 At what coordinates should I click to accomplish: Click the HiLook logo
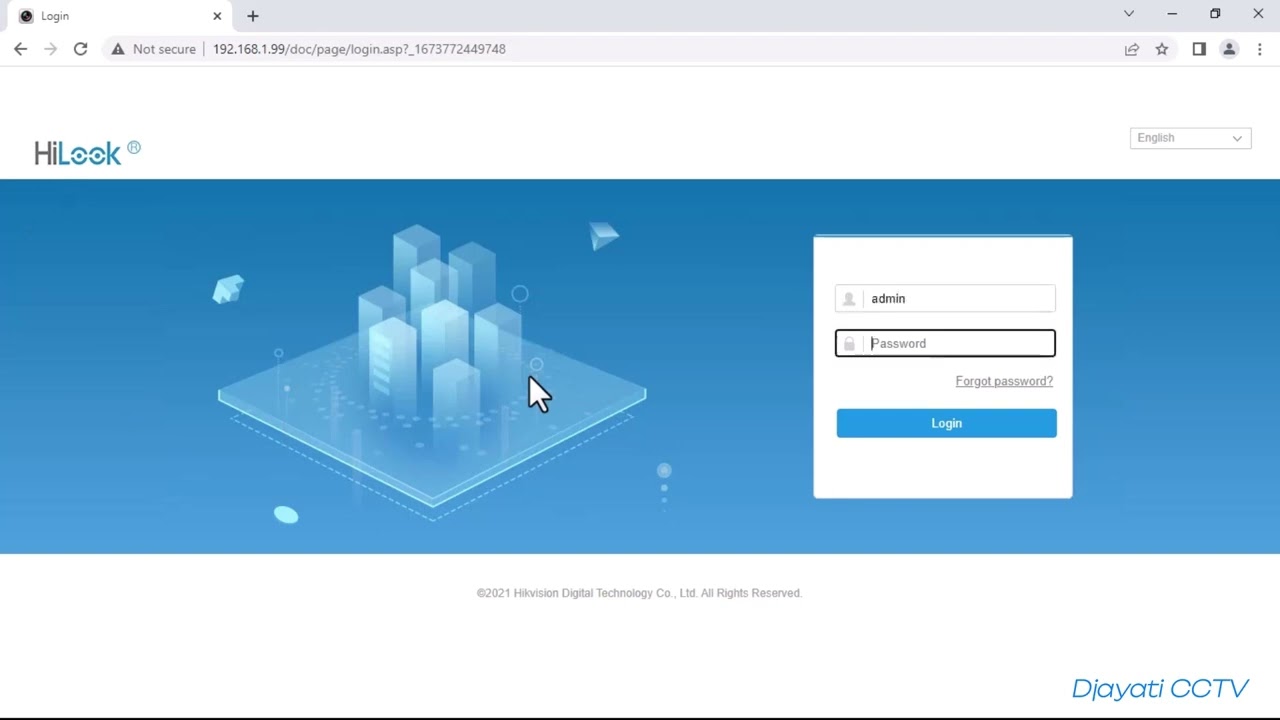[87, 152]
